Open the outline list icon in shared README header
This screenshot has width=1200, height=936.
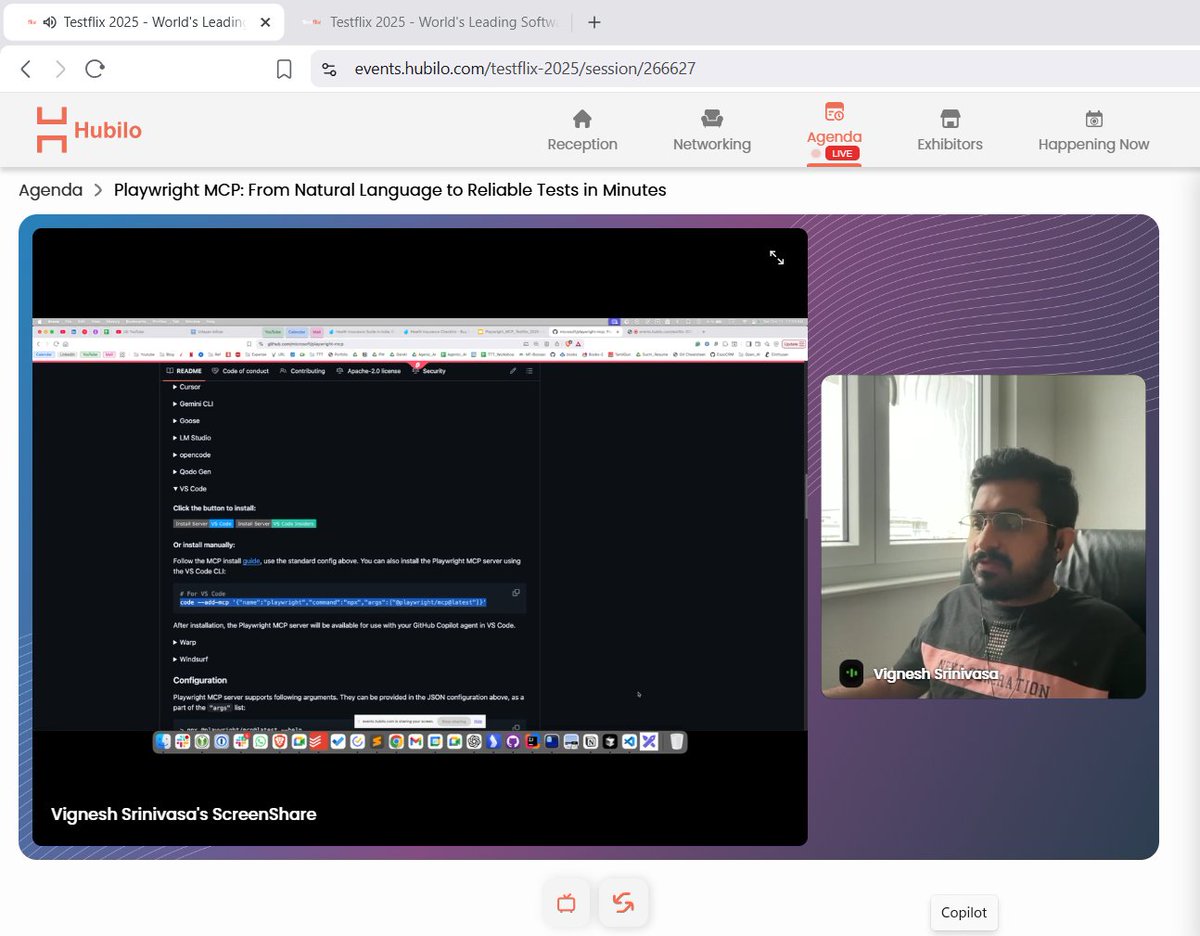tap(530, 371)
